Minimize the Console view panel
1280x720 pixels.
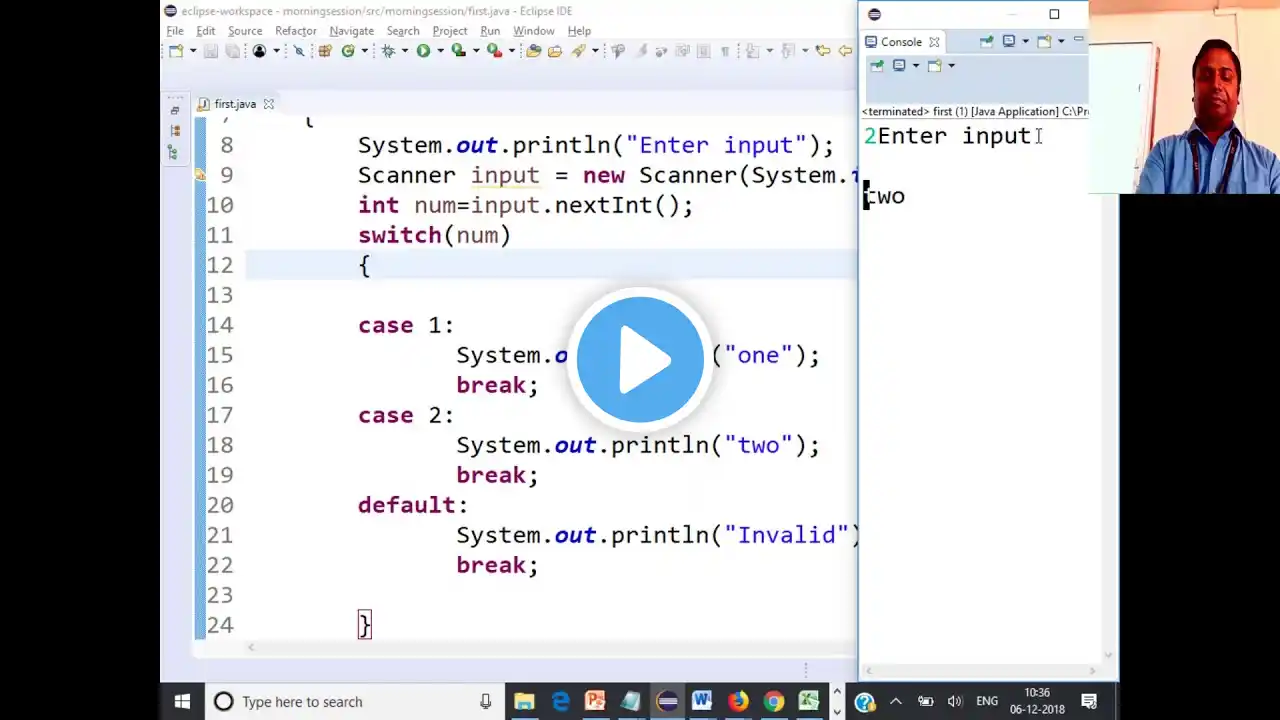pyautogui.click(x=1079, y=40)
